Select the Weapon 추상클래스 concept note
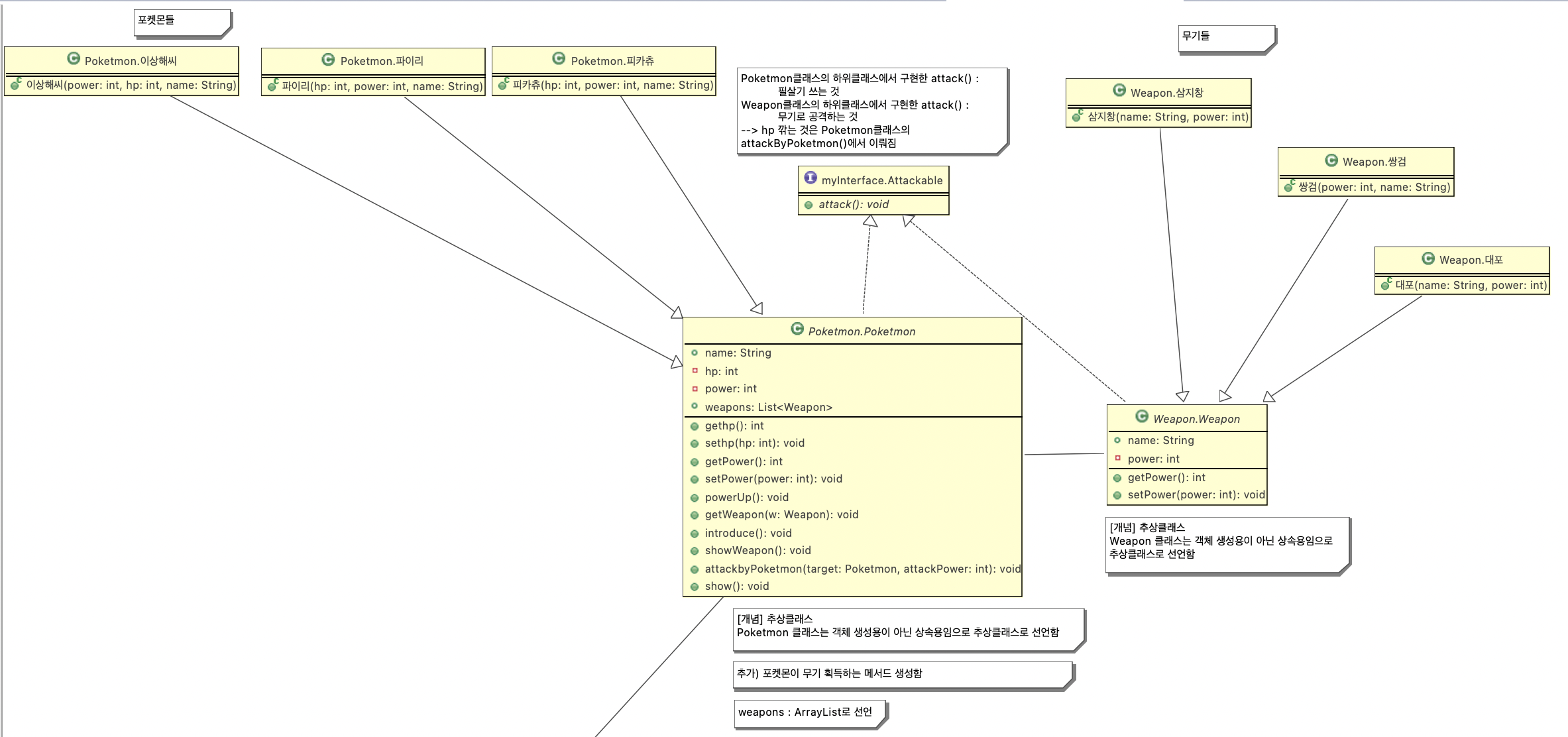This screenshot has width=1568, height=737. point(1228,546)
